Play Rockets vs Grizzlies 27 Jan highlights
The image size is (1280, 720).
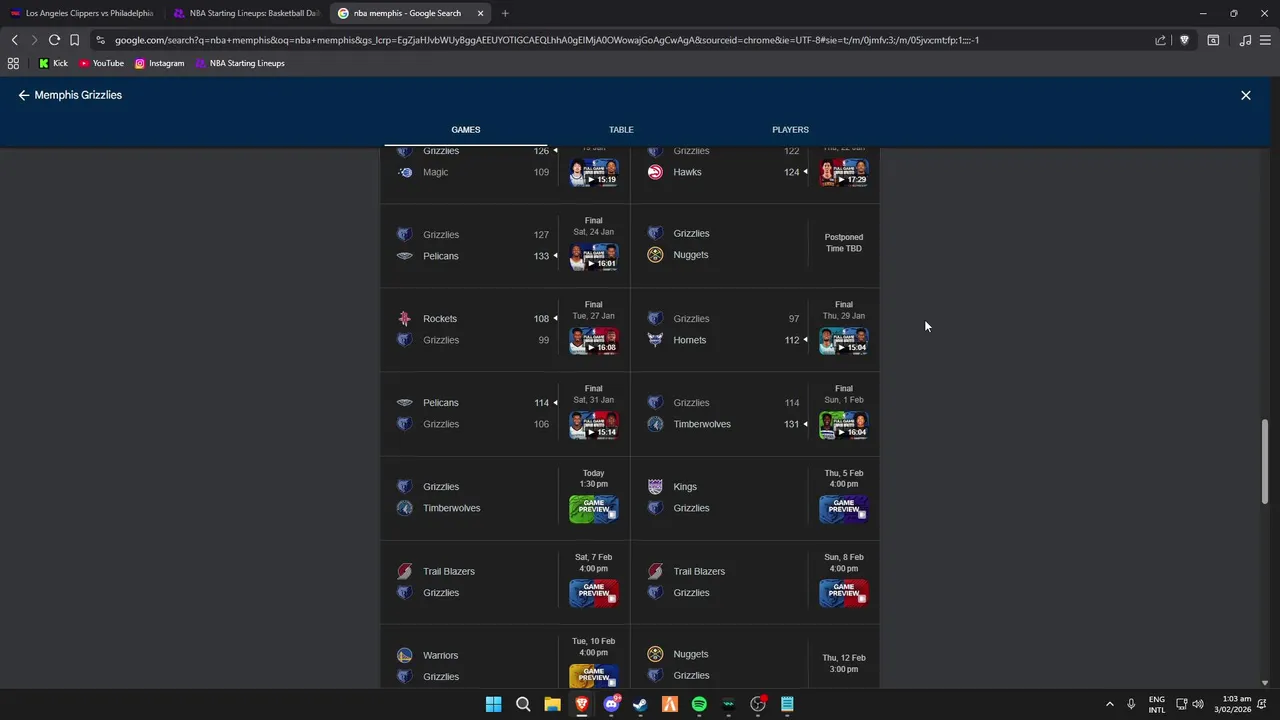click(594, 340)
